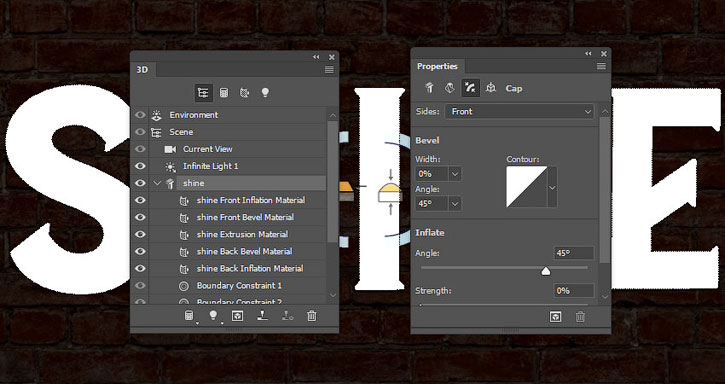725x384 pixels.
Task: Toggle visibility of Environment
Action: point(140,115)
